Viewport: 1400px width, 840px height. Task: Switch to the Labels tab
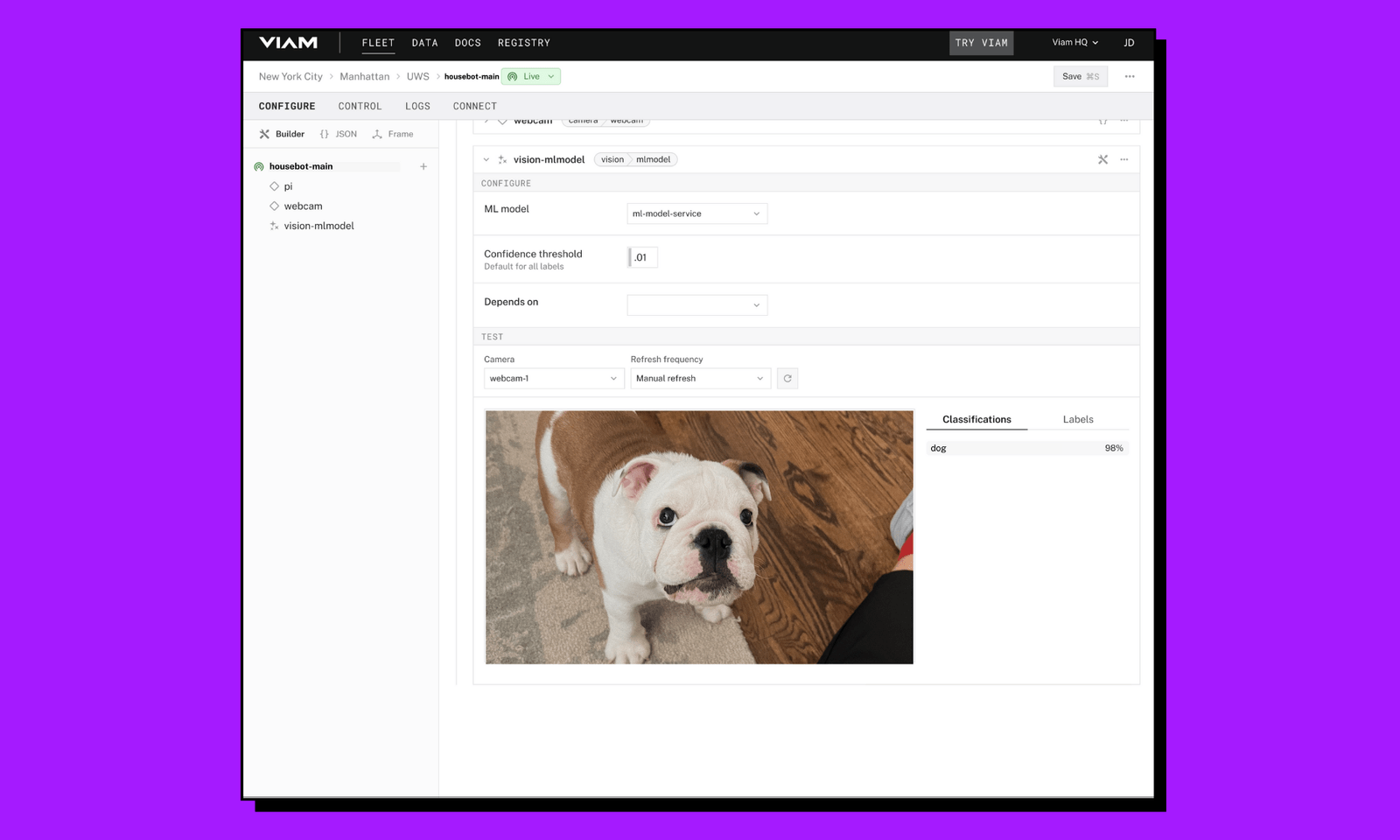(1077, 419)
